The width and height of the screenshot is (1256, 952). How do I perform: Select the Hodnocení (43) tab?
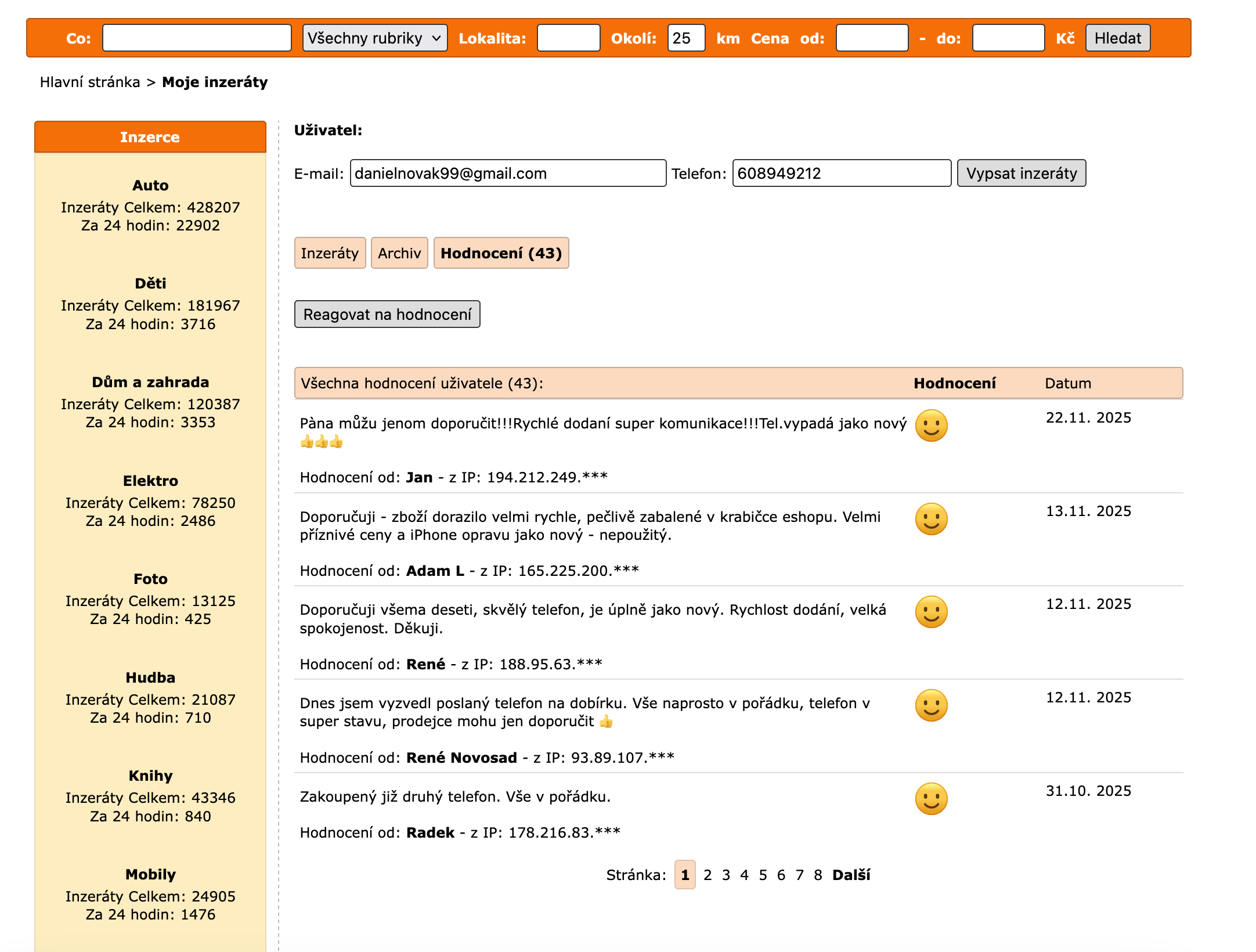pos(501,253)
